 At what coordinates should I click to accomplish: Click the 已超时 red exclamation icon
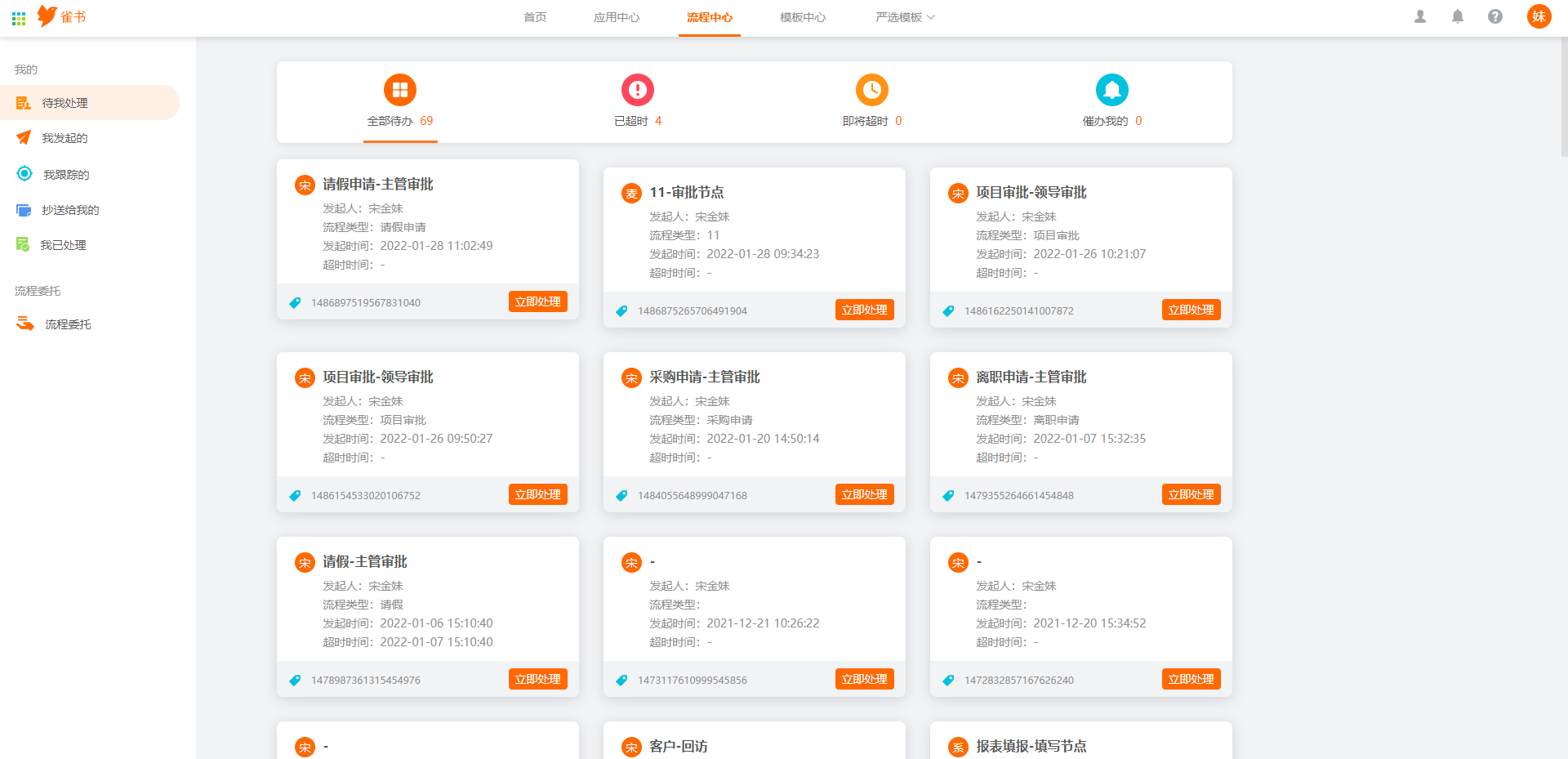[x=638, y=90]
